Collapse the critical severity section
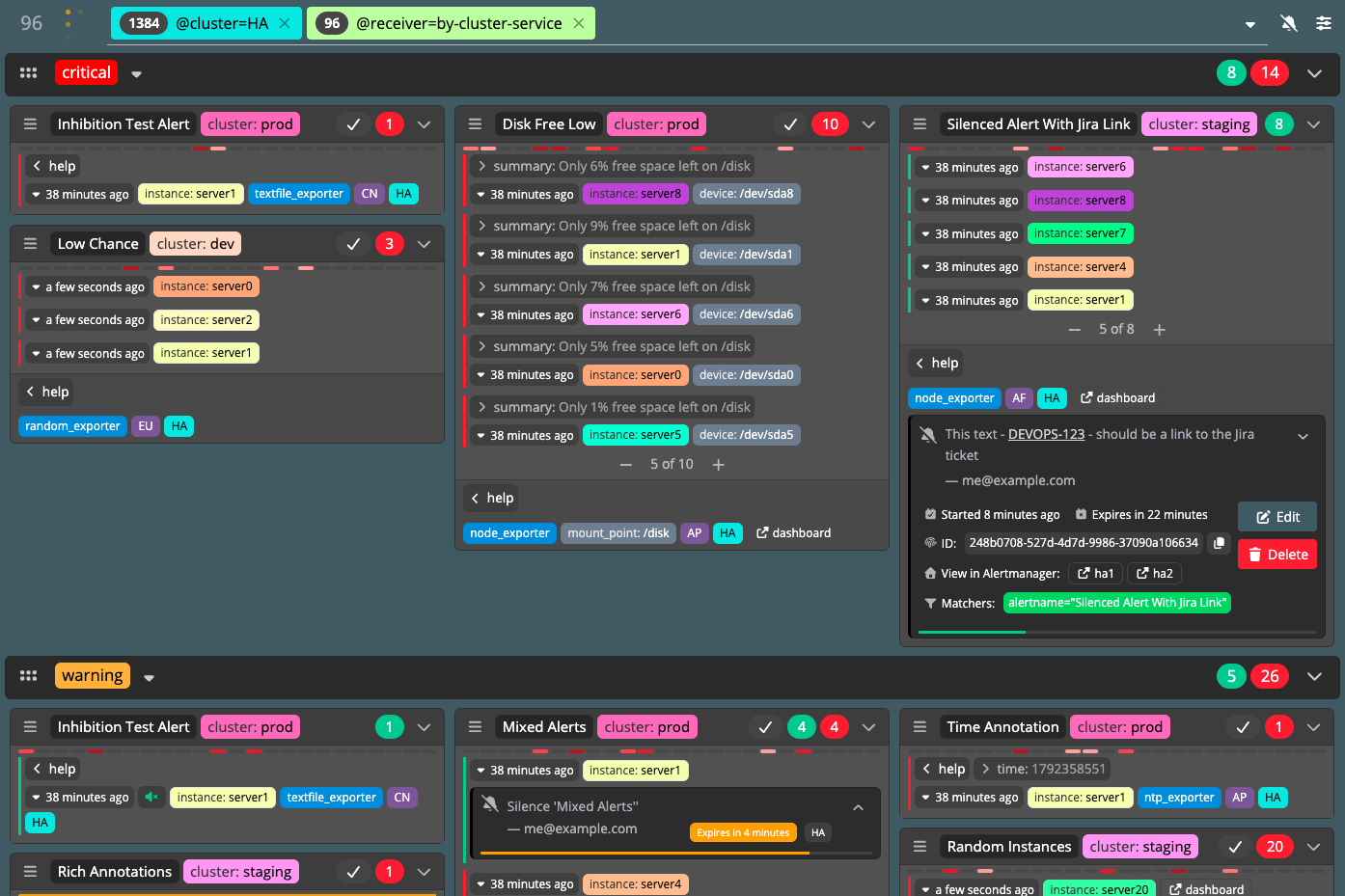Viewport: 1345px width, 896px height. pyautogui.click(x=1314, y=73)
